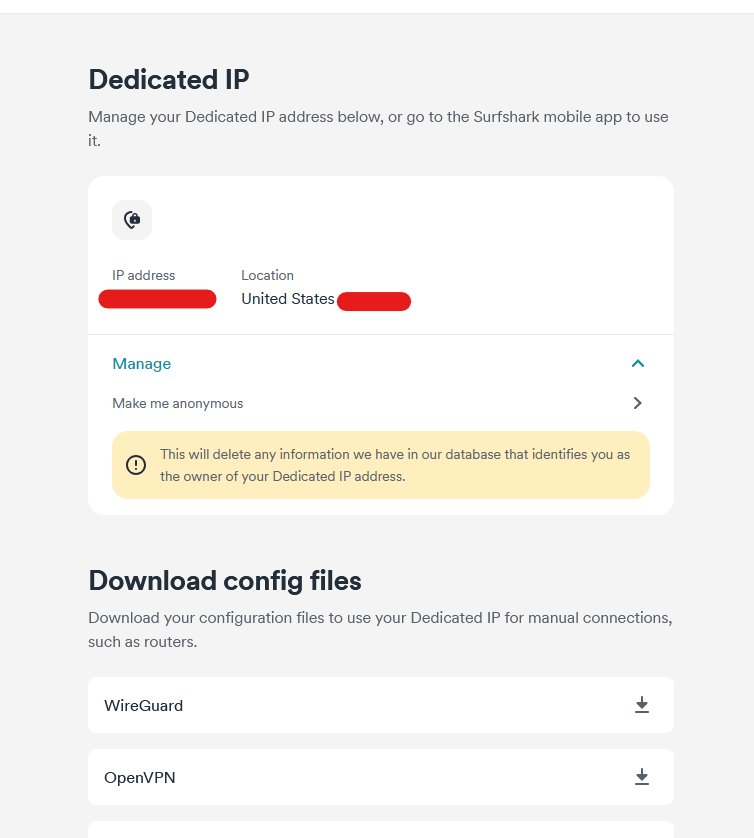
Task: Click the redacted IP address value
Action: [x=158, y=299]
